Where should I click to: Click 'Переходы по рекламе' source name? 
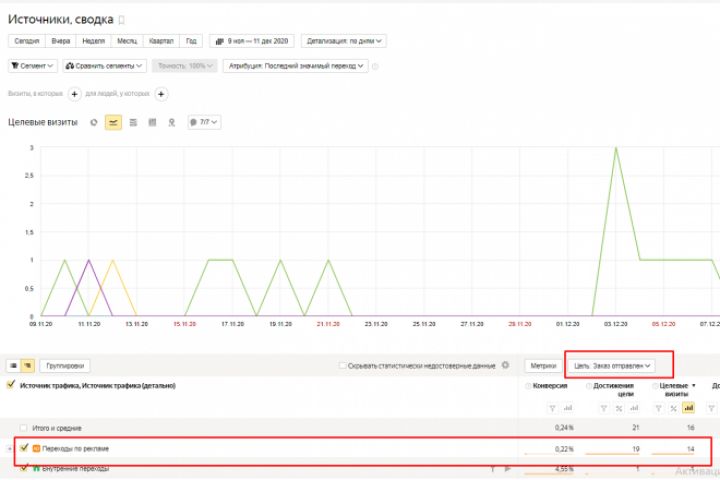pos(75,449)
